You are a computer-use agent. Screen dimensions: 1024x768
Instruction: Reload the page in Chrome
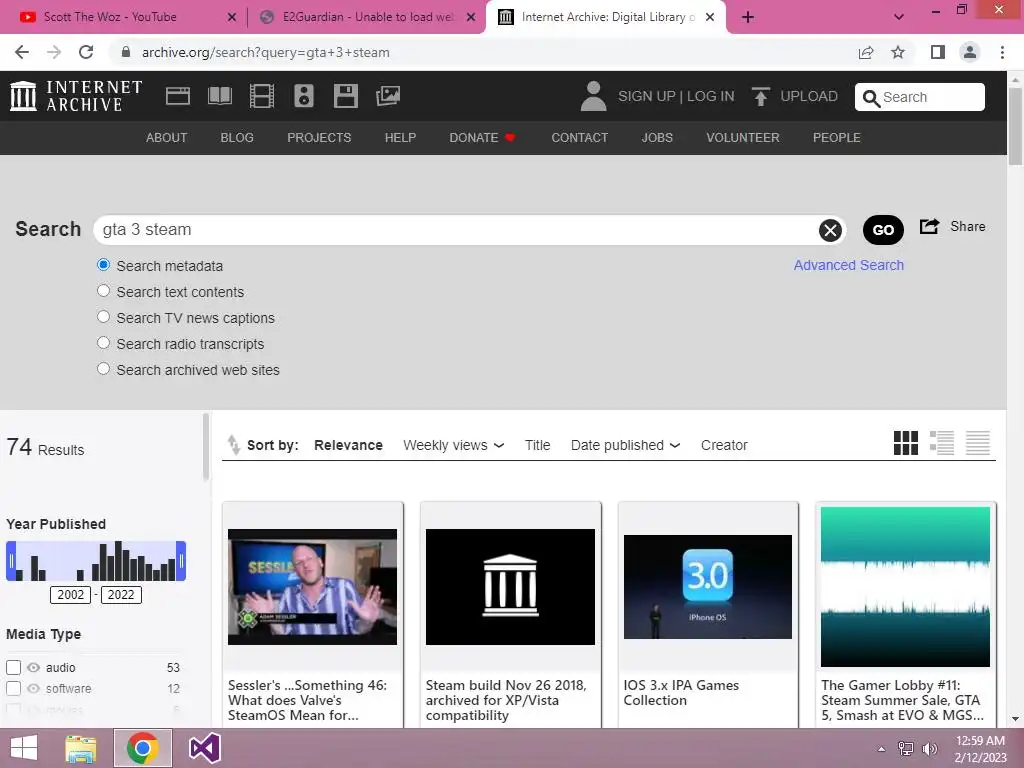tap(86, 52)
